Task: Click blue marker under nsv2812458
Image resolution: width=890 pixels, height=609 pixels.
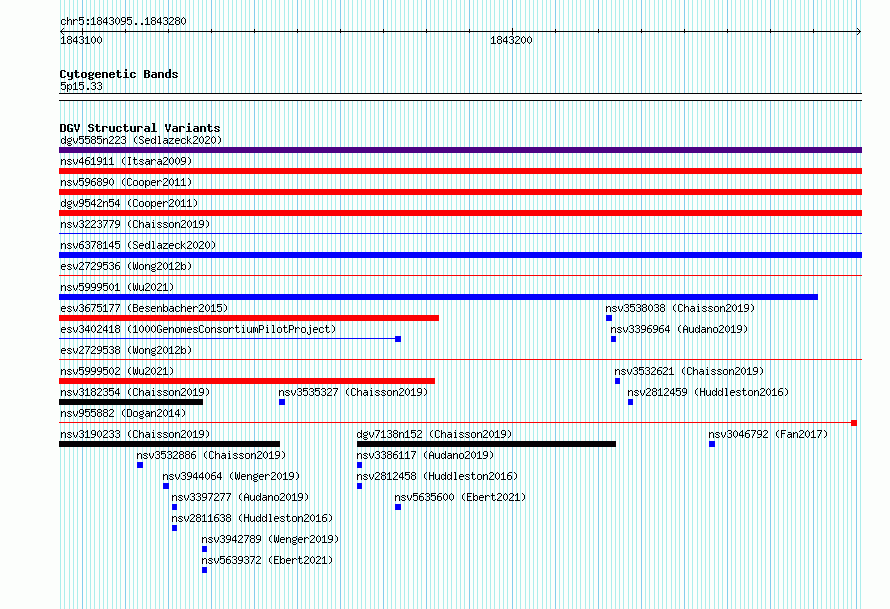Action: [x=359, y=486]
